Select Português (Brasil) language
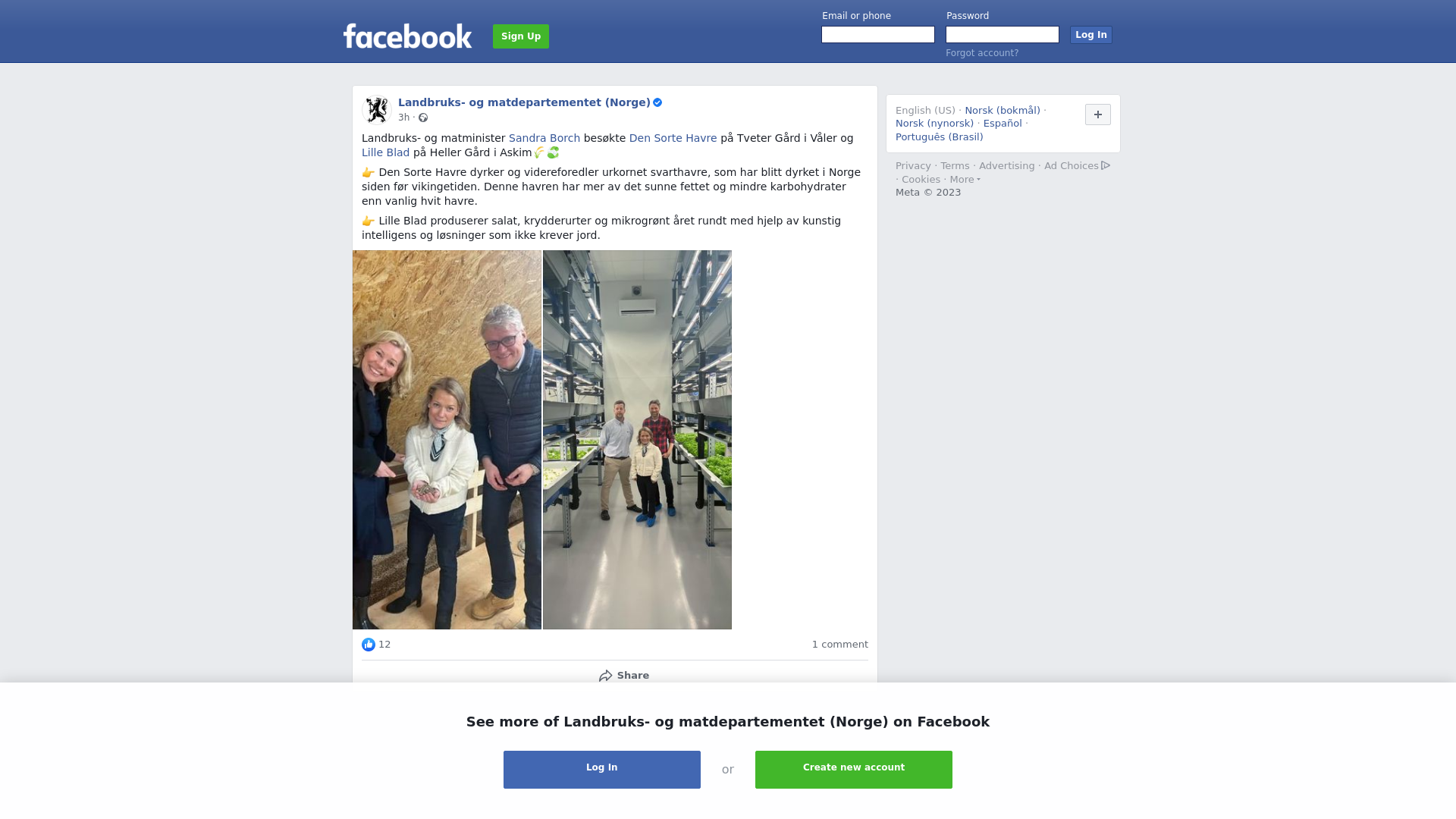This screenshot has width=1456, height=819. point(939,137)
